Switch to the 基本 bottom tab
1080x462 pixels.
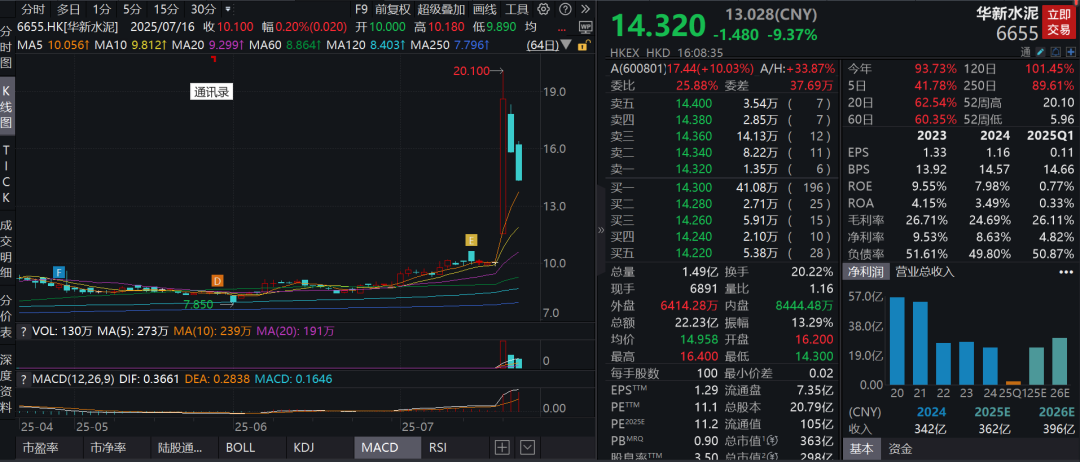[x=860, y=449]
